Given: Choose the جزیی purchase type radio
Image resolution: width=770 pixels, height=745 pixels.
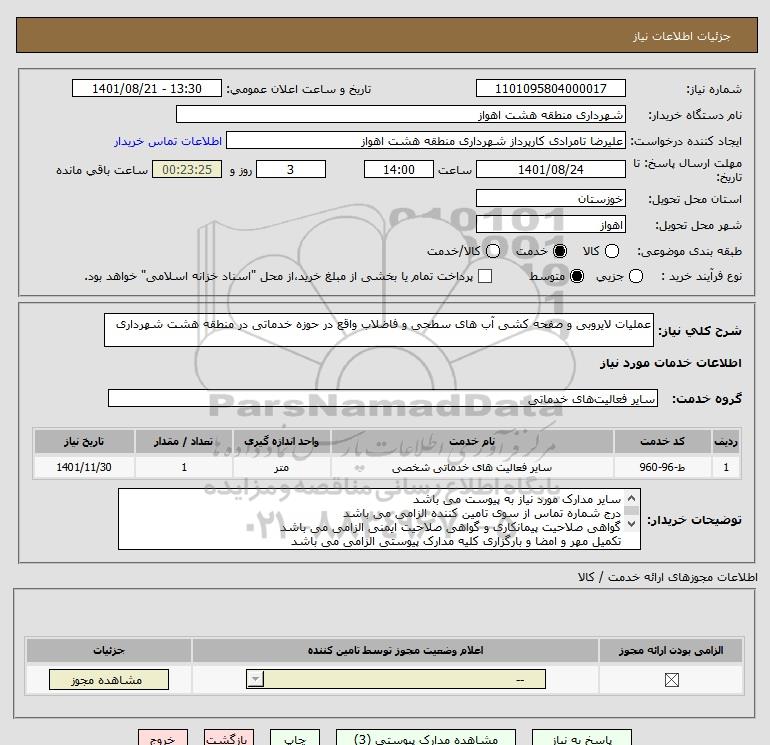Looking at the screenshot, I should (635, 276).
